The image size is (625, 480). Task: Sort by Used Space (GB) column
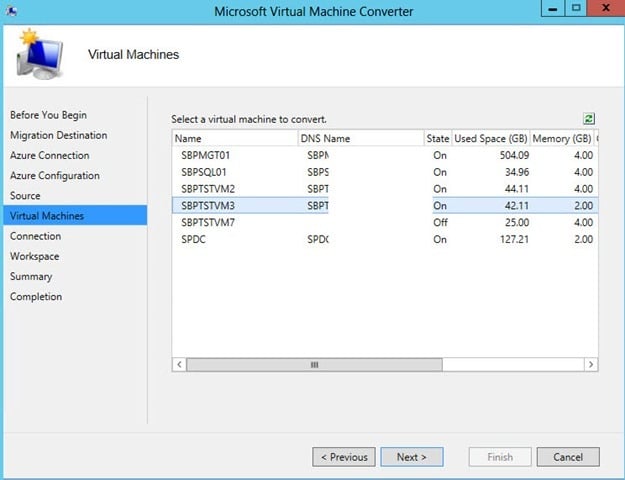pyautogui.click(x=491, y=138)
